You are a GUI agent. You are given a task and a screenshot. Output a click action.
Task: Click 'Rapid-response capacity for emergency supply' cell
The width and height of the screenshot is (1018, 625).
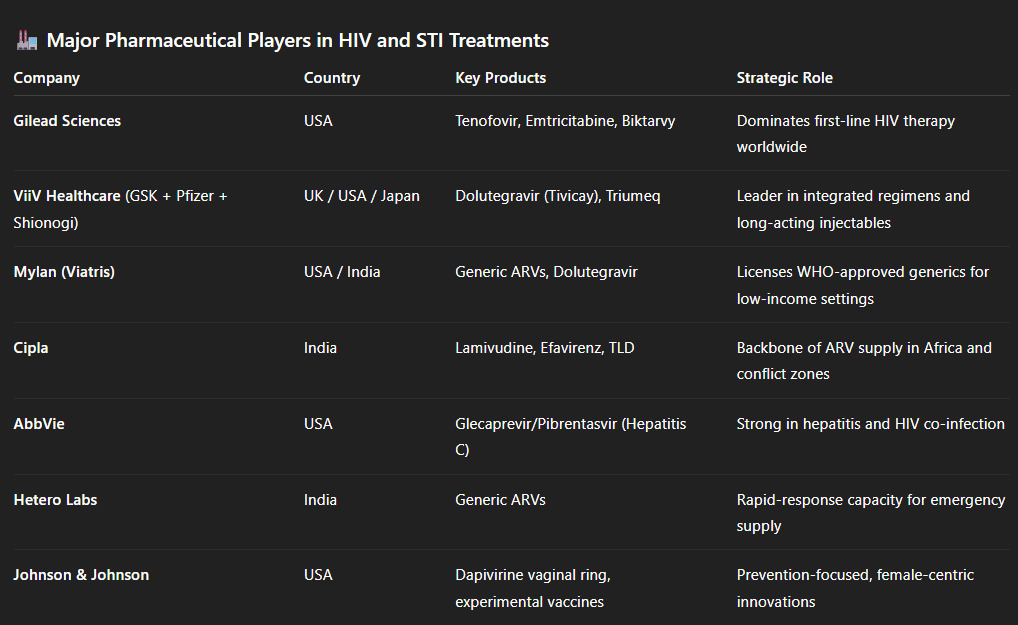(871, 513)
